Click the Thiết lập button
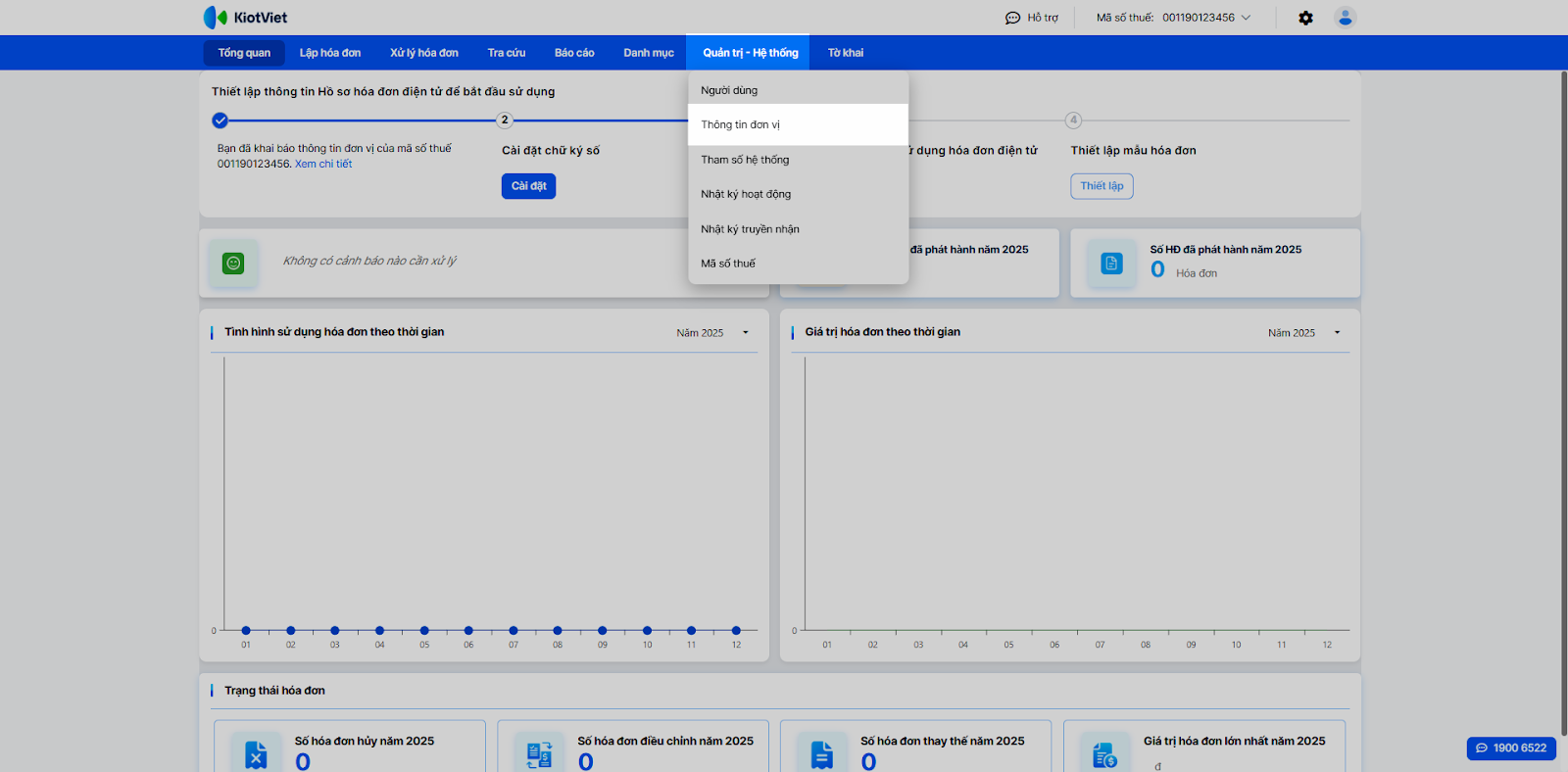Screen dimensions: 1568x772 pyautogui.click(x=1102, y=186)
